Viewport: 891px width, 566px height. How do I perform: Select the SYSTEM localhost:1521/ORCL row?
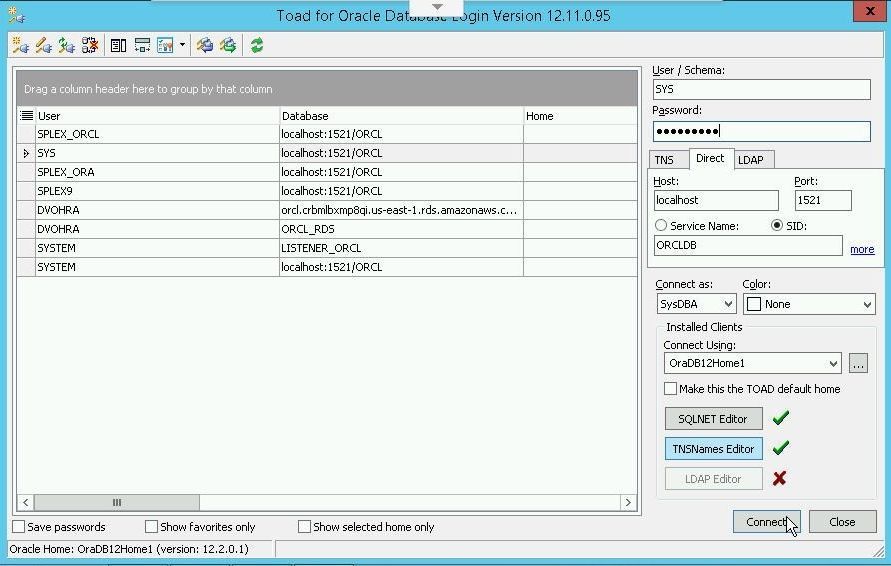pyautogui.click(x=327, y=267)
